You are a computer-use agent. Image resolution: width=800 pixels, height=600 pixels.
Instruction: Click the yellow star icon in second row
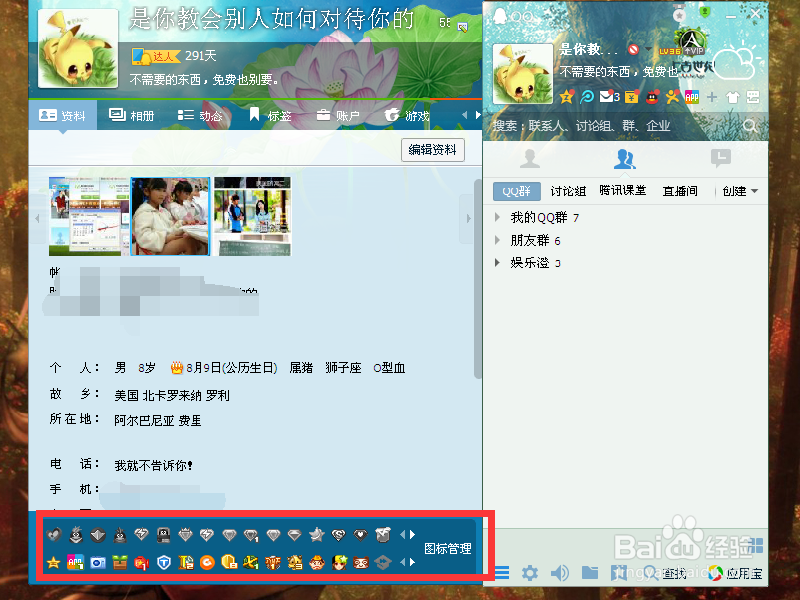[54, 562]
